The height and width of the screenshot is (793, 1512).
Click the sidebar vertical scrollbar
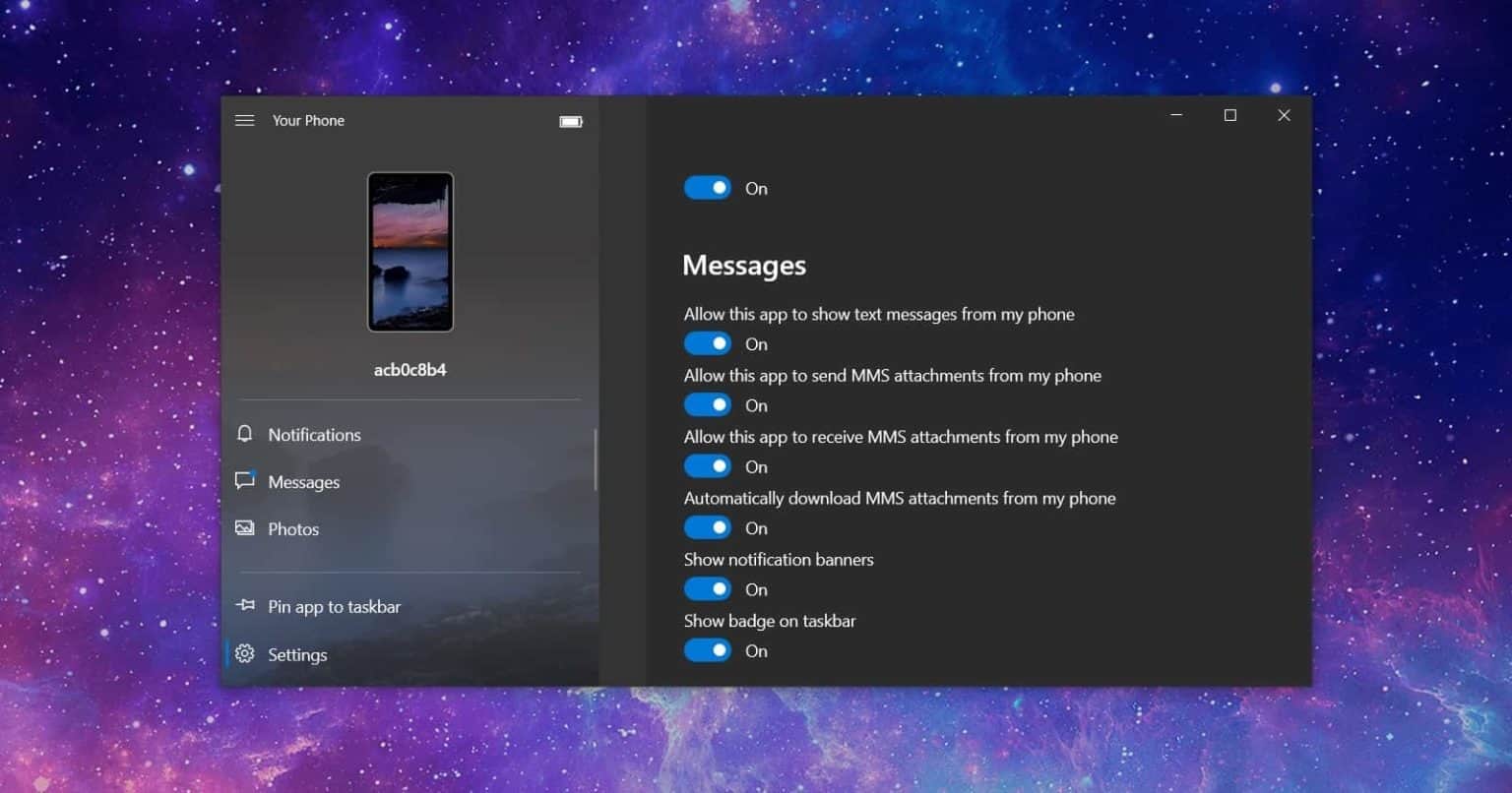[595, 459]
